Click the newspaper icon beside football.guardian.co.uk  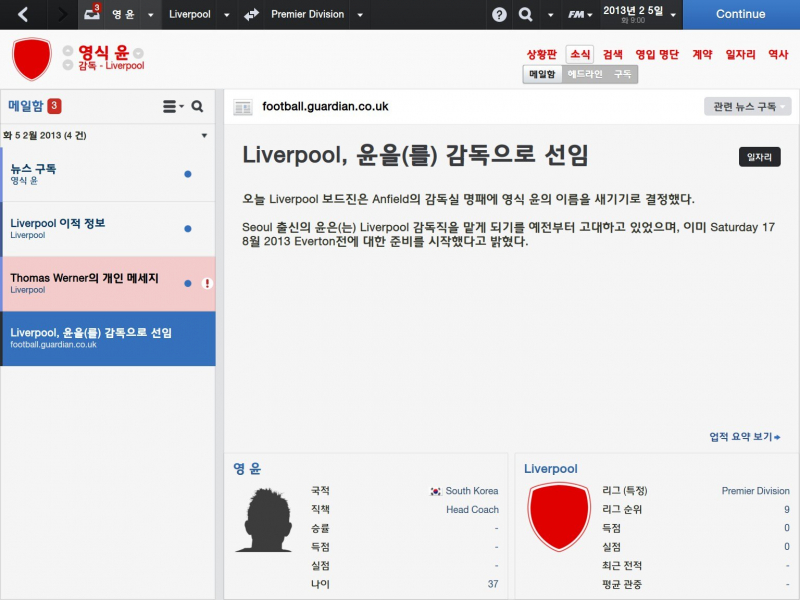click(243, 107)
